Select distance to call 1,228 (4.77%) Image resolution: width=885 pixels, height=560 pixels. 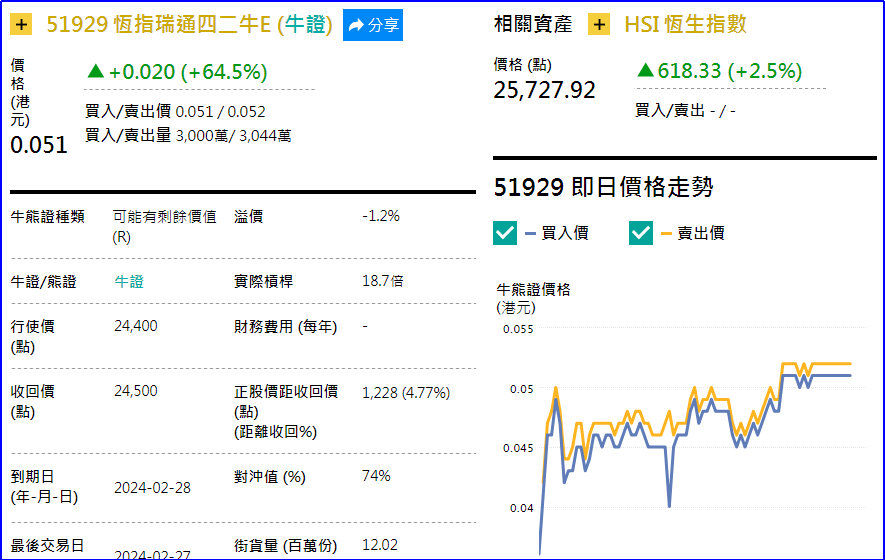click(x=406, y=392)
